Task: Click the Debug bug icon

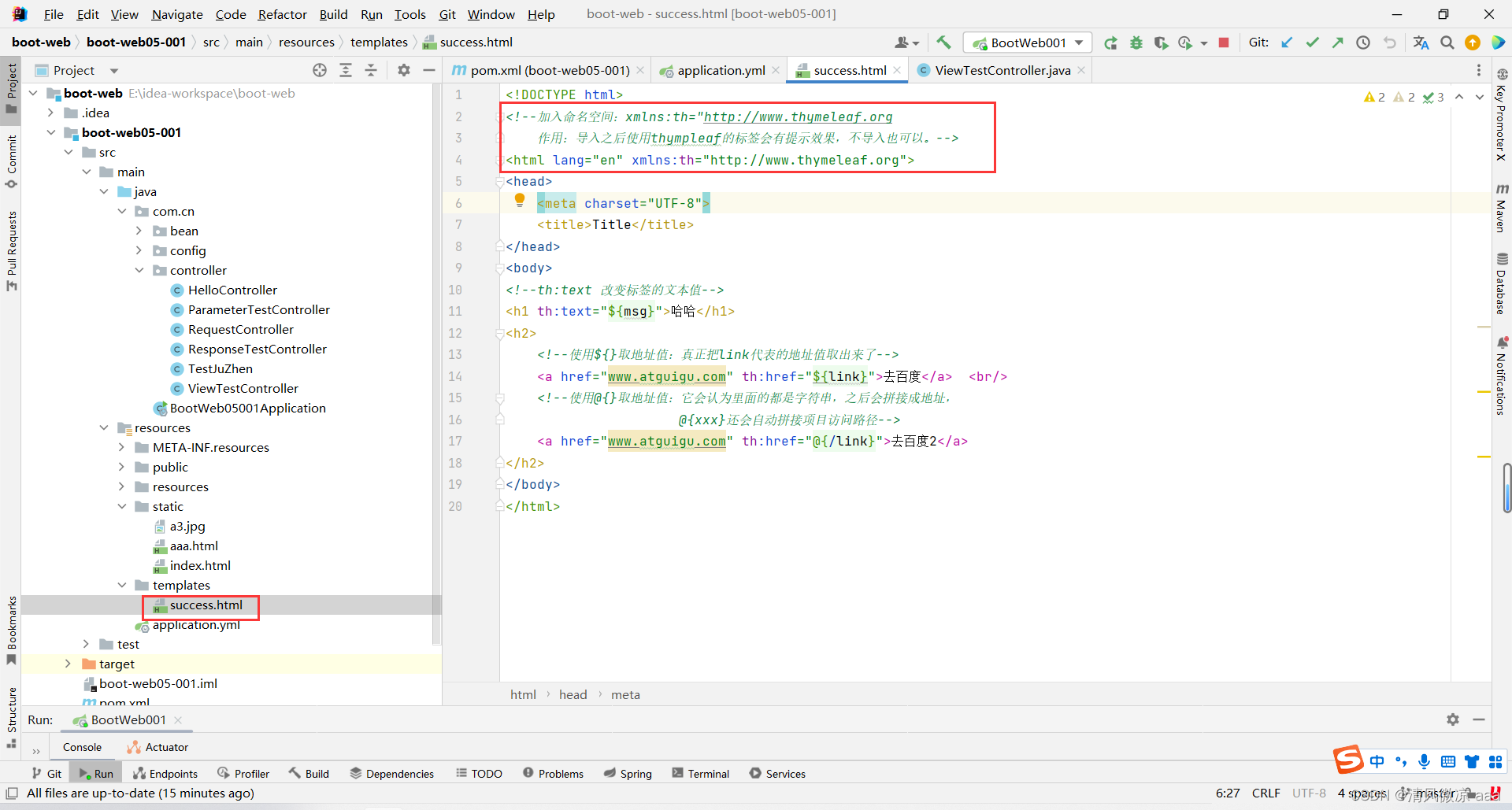Action: pyautogui.click(x=1136, y=43)
